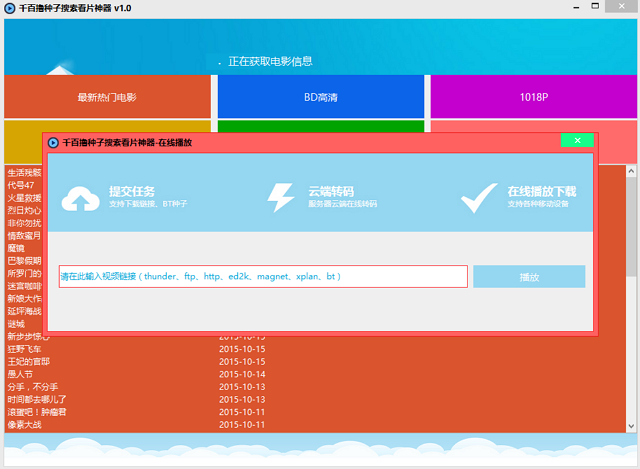Open movie 王妃的官邸 from the list
This screenshot has width=640, height=469.
click(28, 361)
